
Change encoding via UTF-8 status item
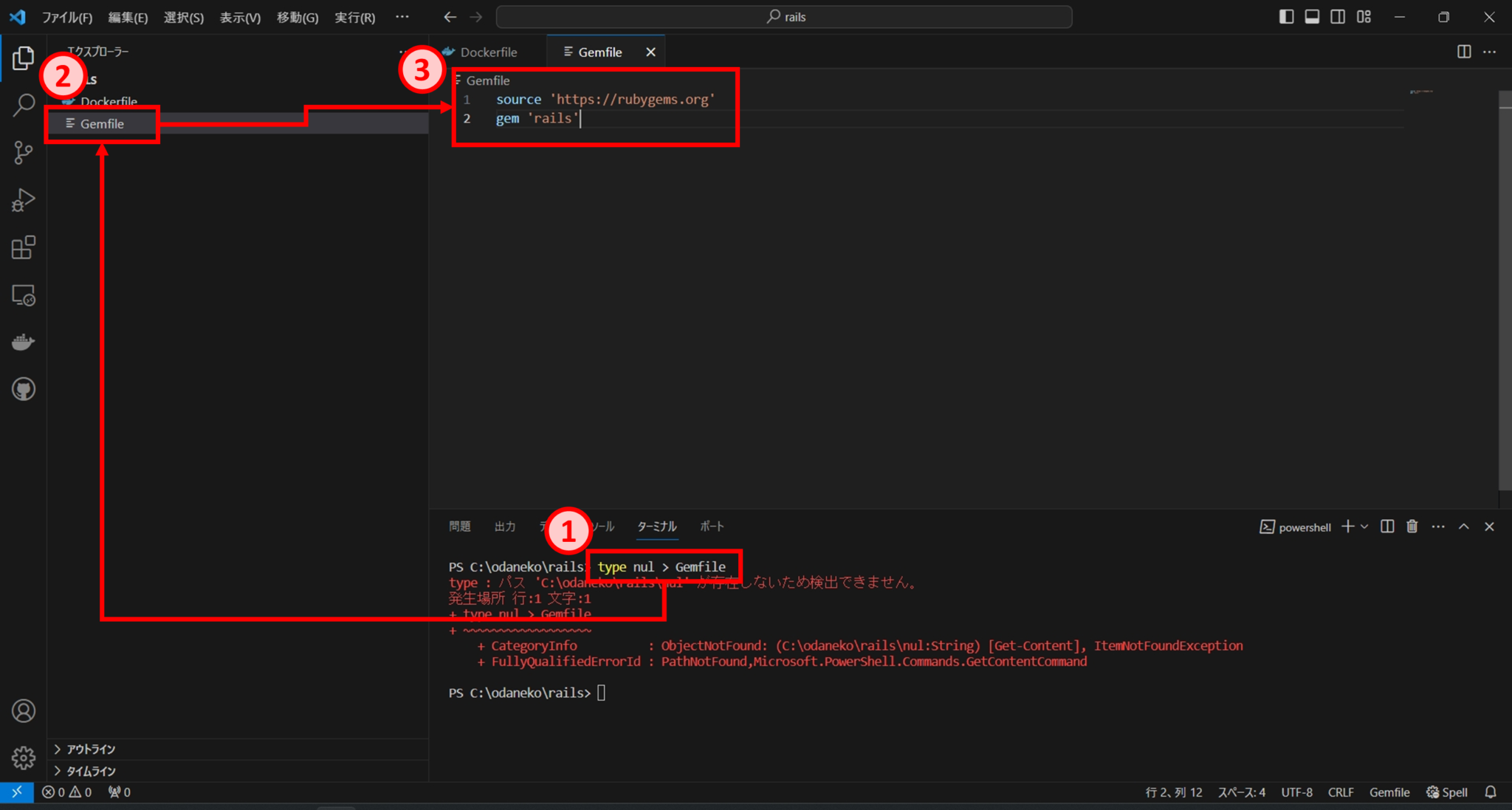coord(1297,792)
